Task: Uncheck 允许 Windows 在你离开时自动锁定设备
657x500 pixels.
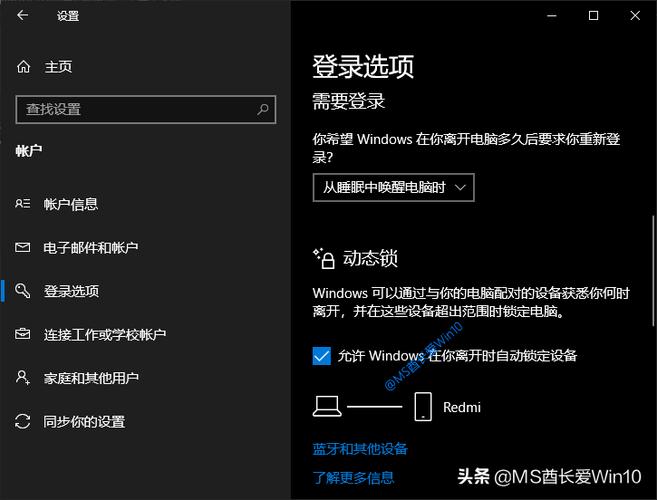Action: 322,356
